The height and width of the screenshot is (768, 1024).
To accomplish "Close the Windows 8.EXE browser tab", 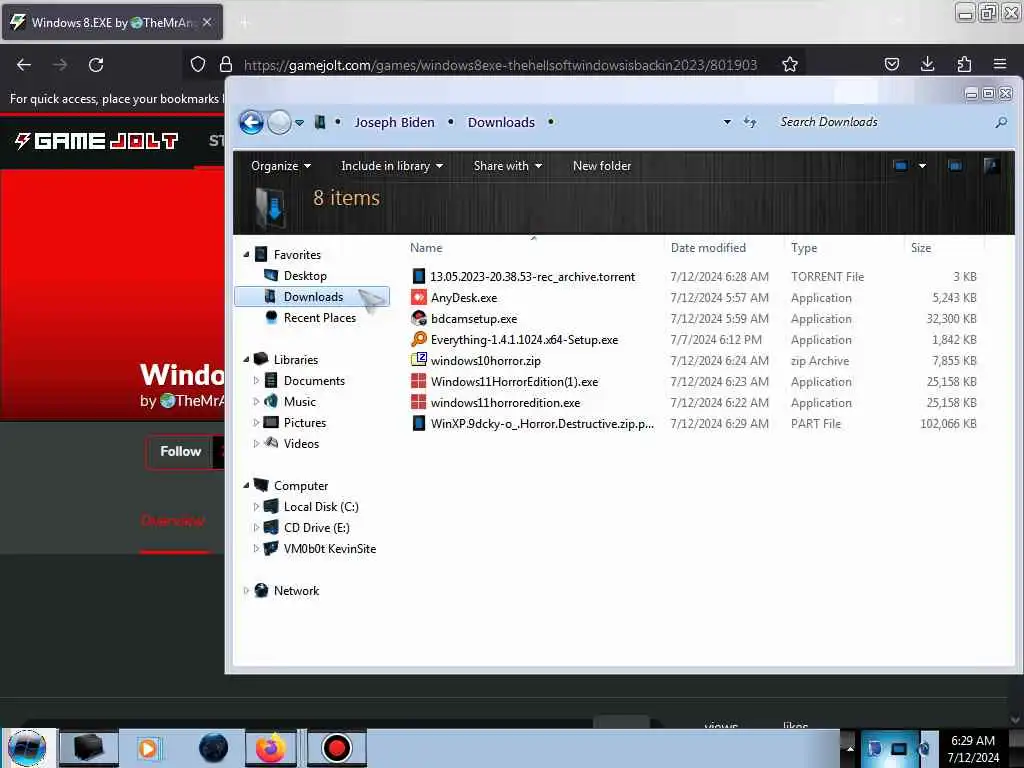I will pyautogui.click(x=207, y=22).
